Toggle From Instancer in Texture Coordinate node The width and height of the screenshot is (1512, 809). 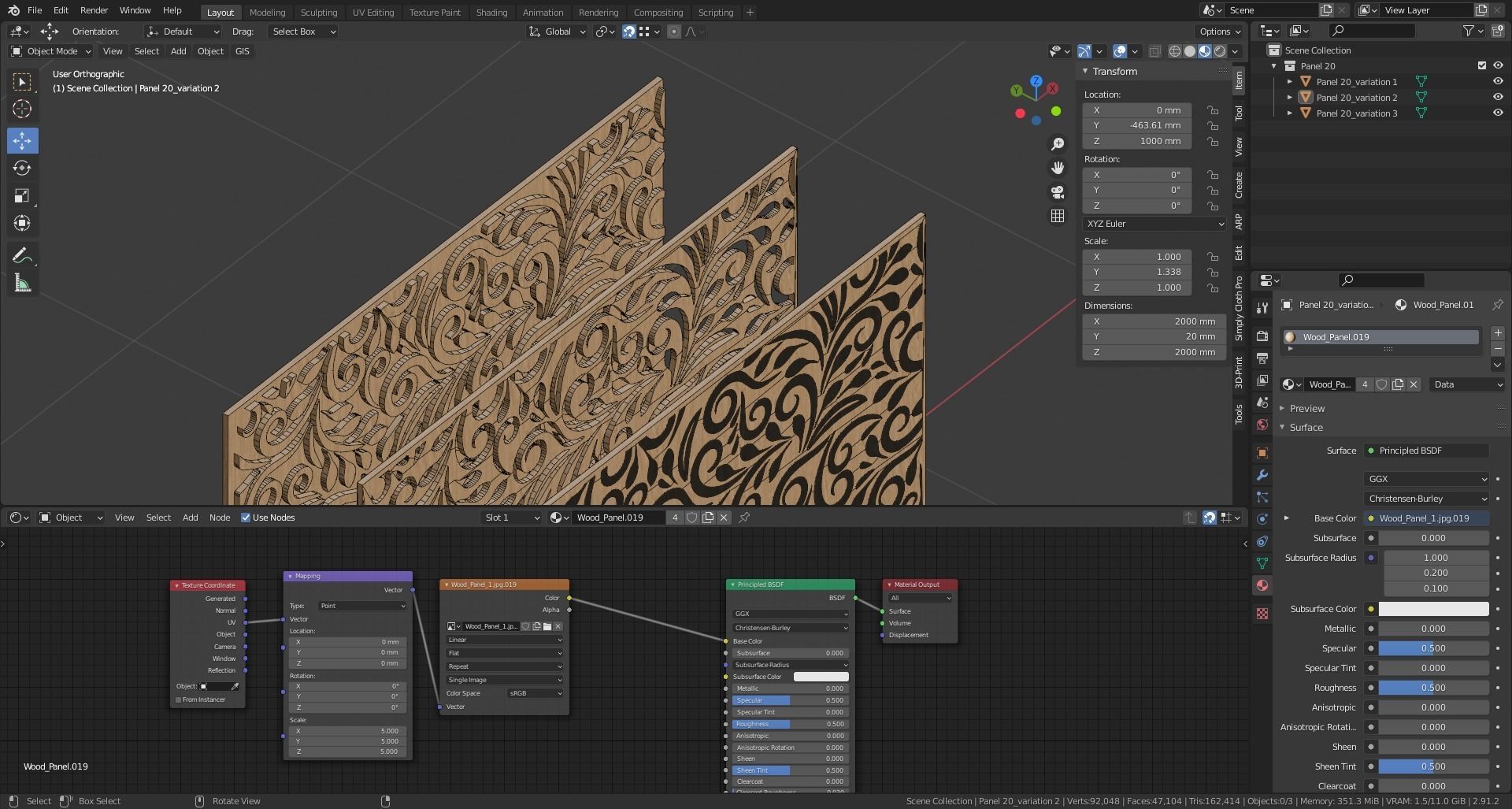(x=179, y=700)
